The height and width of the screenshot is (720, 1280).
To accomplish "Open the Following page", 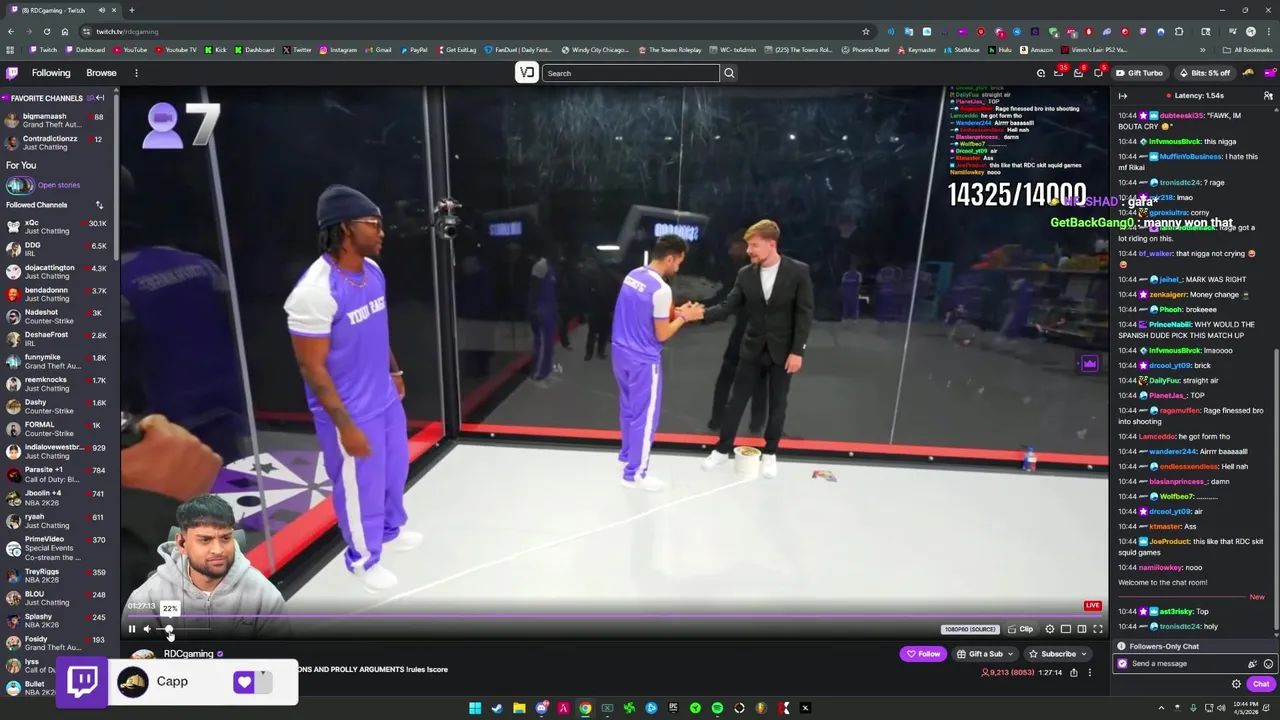I will 51,73.
